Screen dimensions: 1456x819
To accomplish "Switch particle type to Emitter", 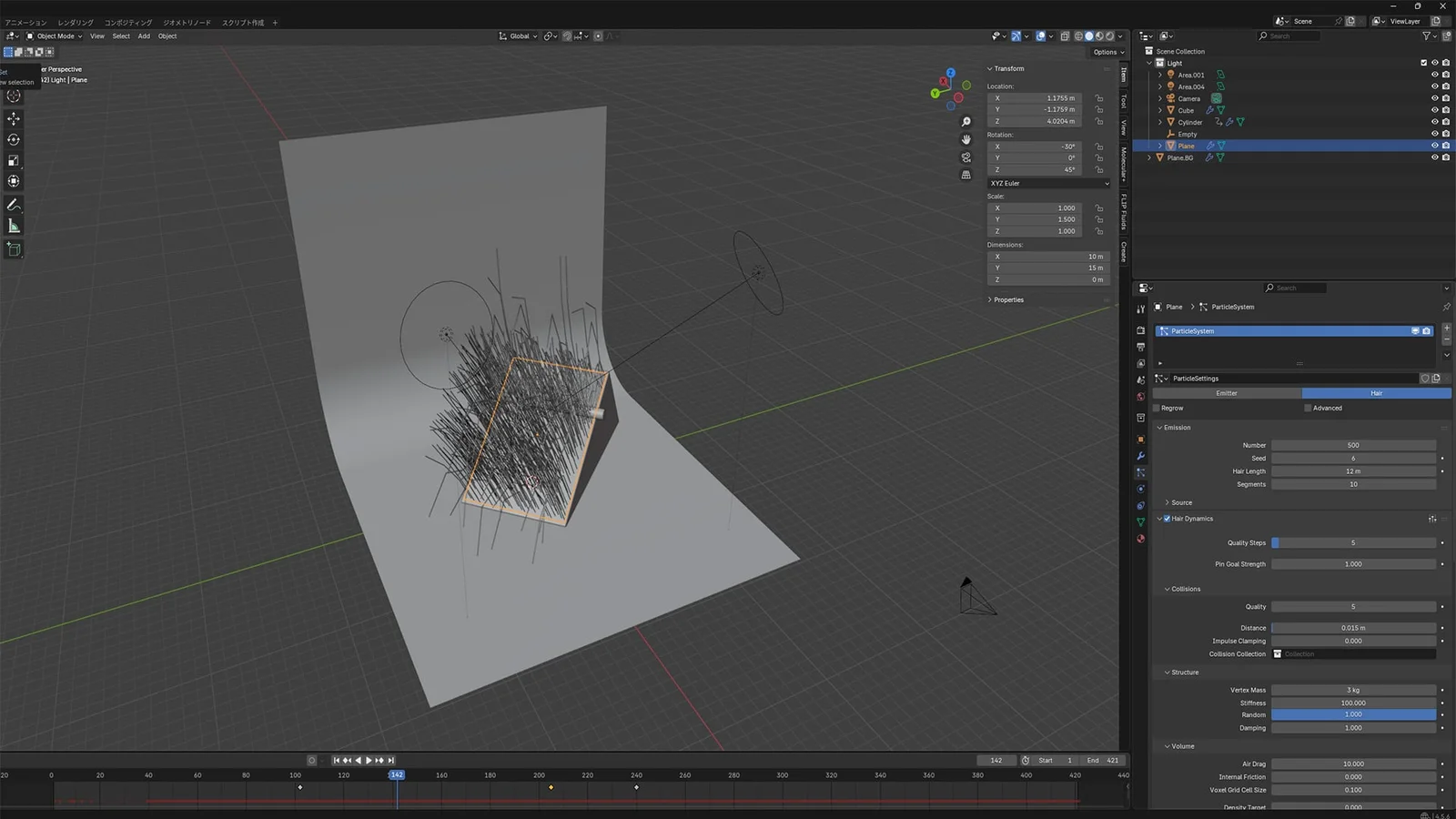I will point(1227,393).
